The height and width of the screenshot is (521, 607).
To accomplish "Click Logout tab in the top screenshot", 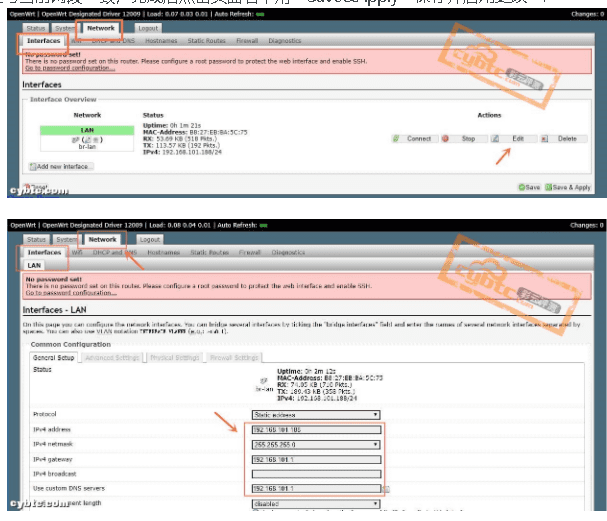I will point(148,28).
